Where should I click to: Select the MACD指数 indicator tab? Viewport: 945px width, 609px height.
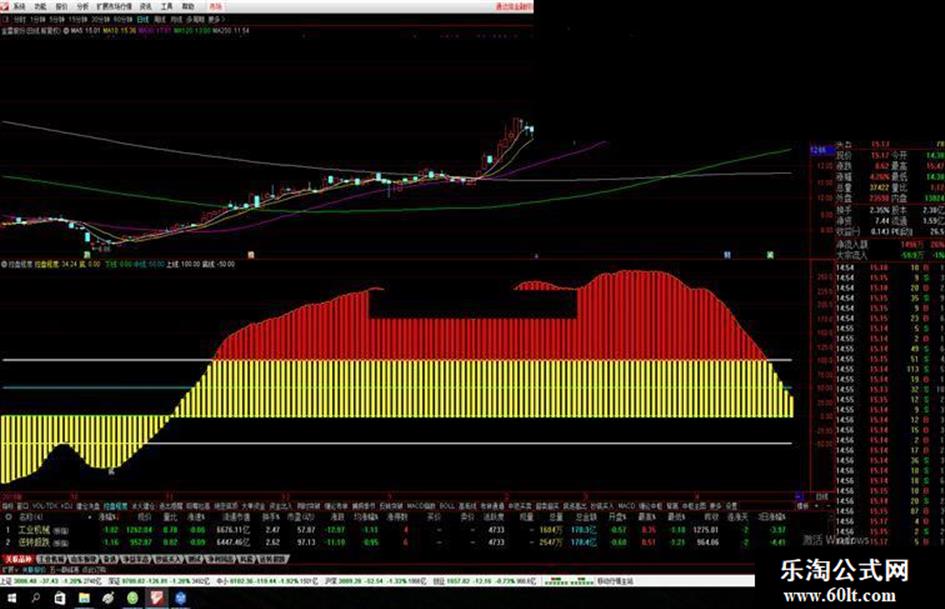[421, 506]
